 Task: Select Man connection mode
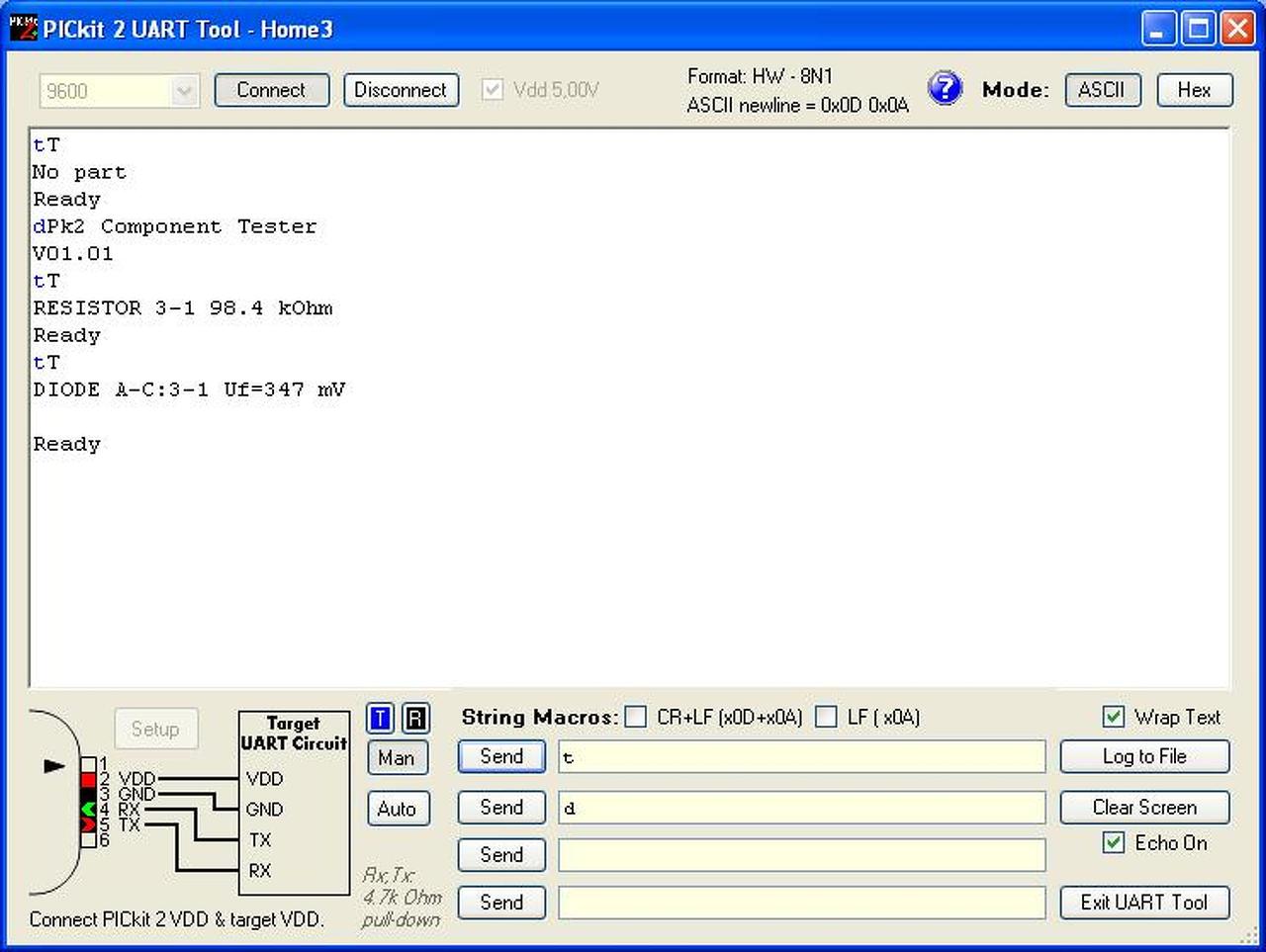pos(397,758)
